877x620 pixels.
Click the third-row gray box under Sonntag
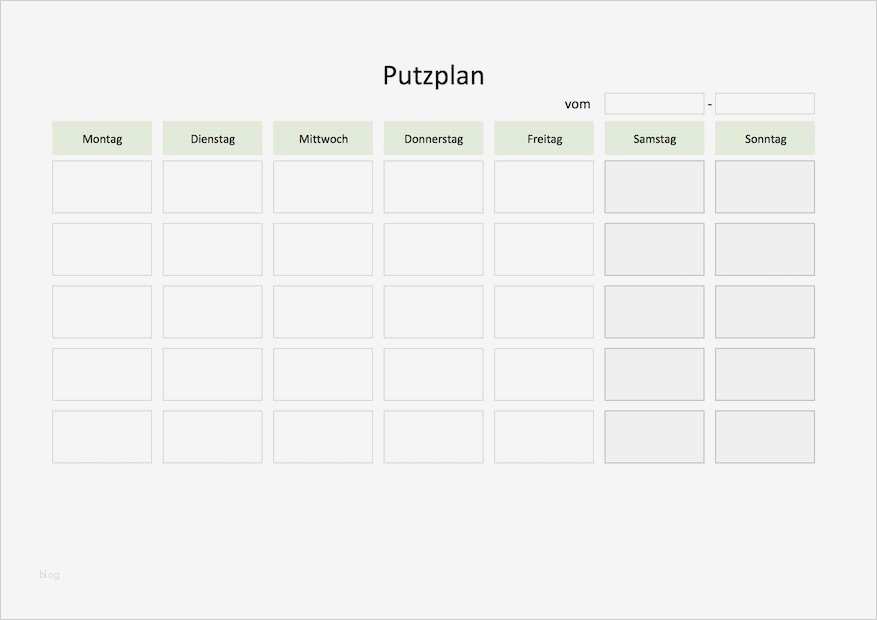click(765, 312)
